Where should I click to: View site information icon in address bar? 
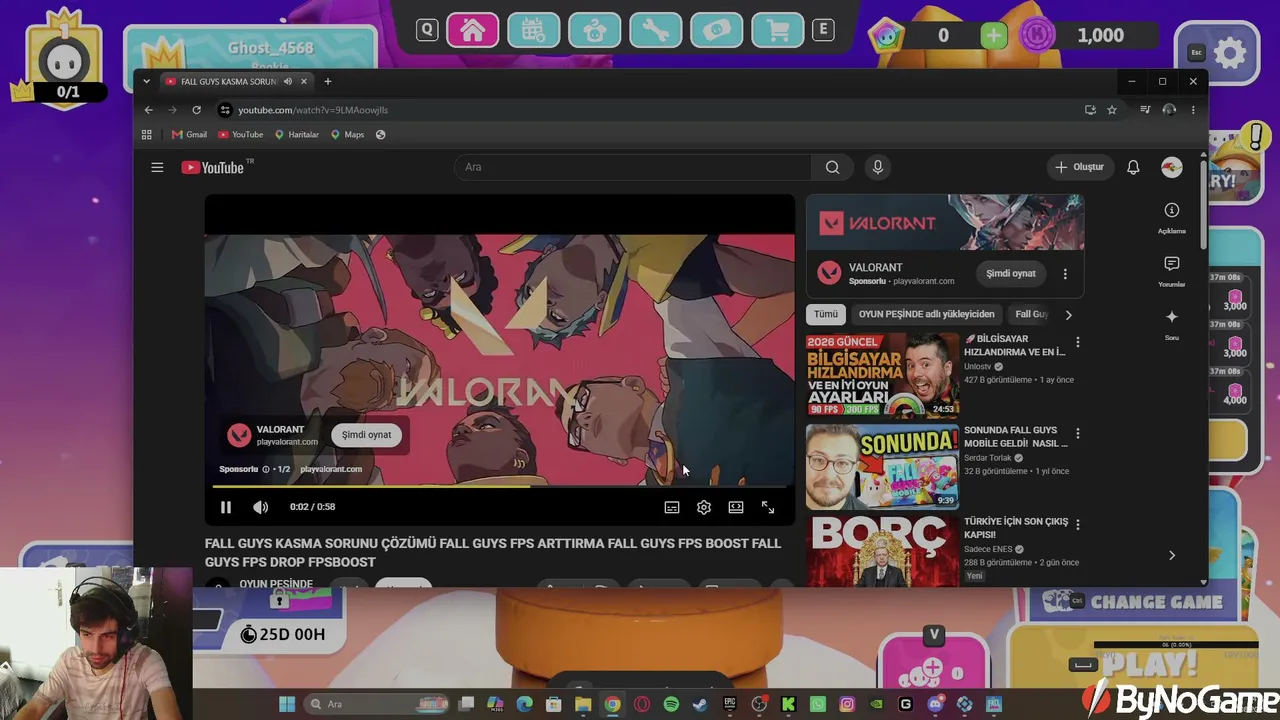(225, 110)
